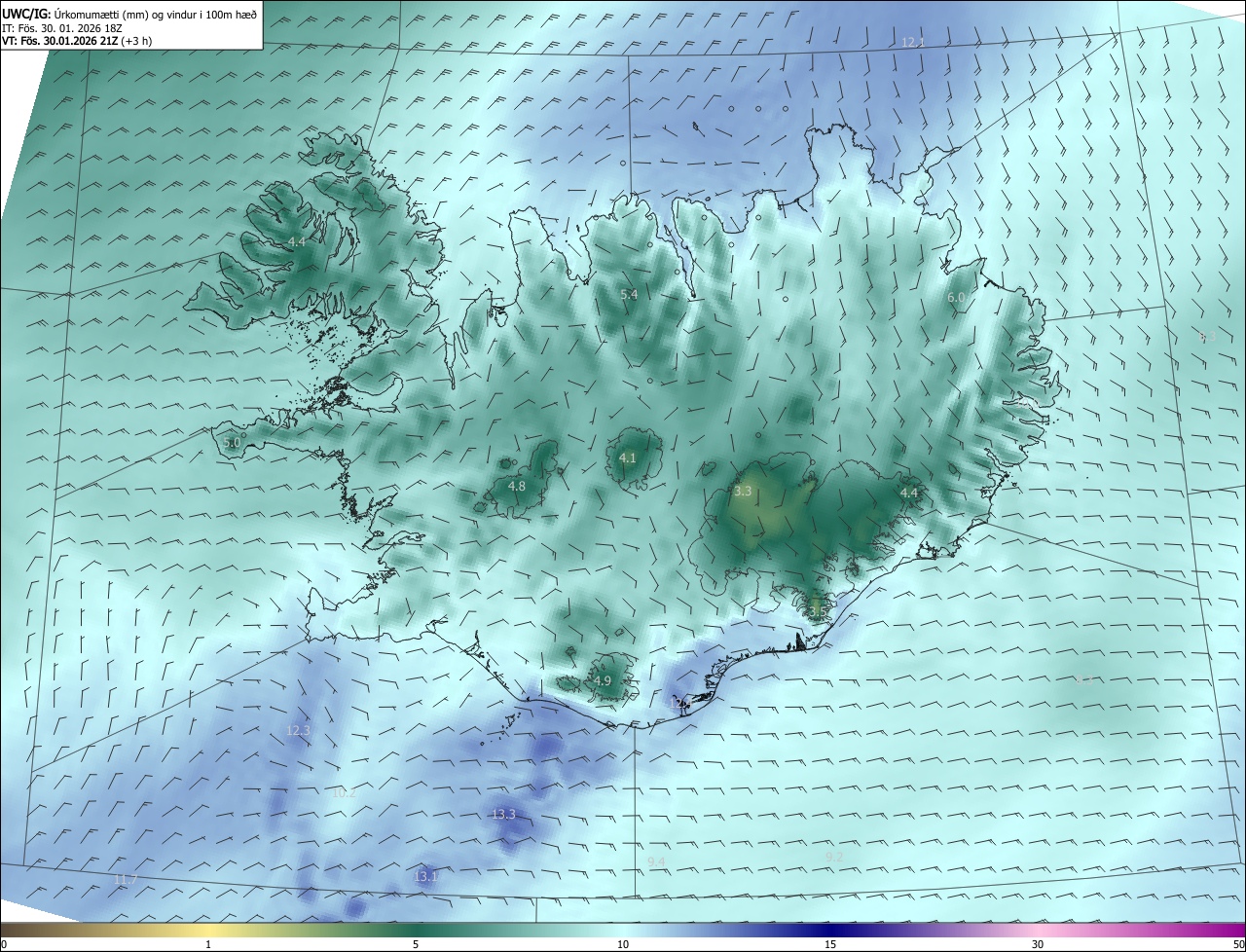This screenshot has height=952, width=1246.
Task: Click the colorbar tick label 5
Action: (416, 944)
